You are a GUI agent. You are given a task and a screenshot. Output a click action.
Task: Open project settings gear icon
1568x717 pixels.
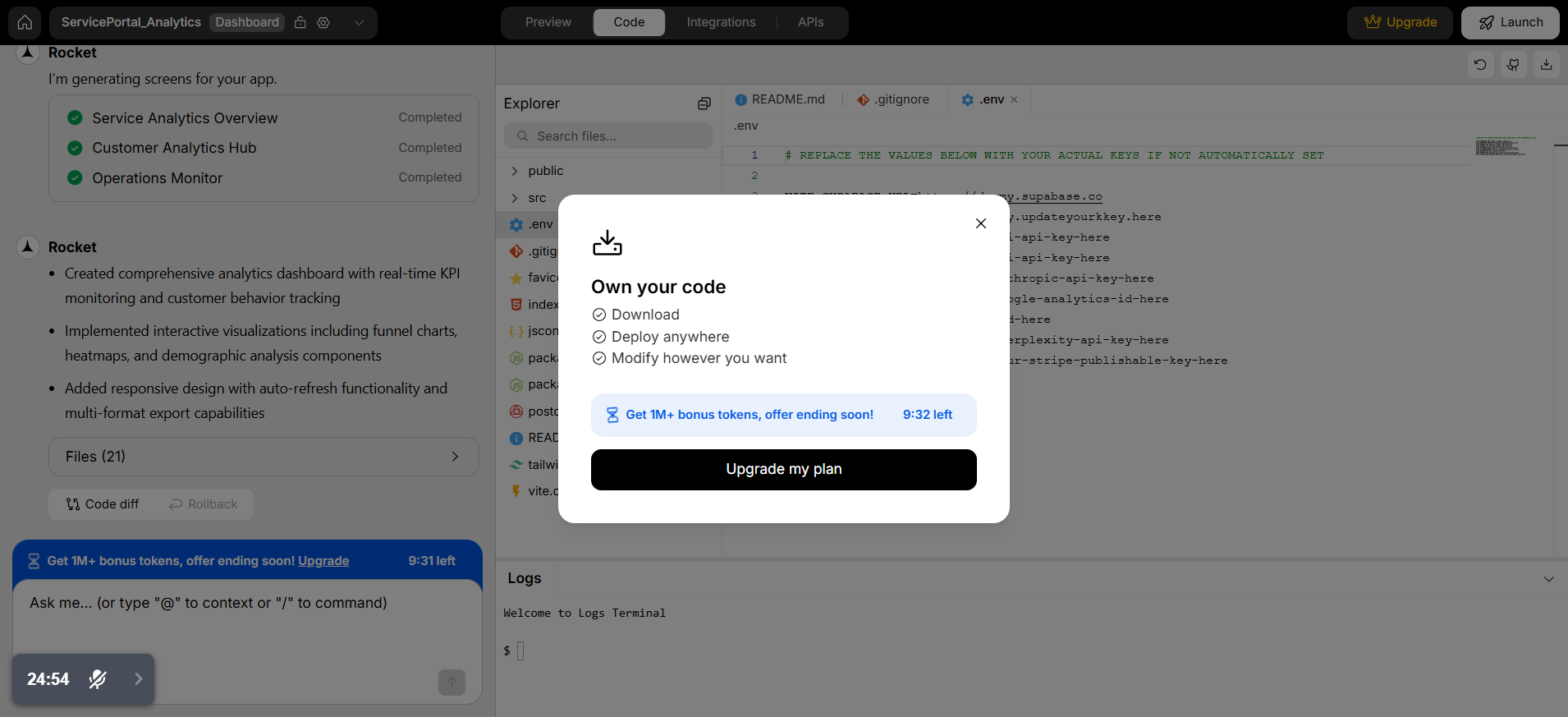[x=323, y=22]
